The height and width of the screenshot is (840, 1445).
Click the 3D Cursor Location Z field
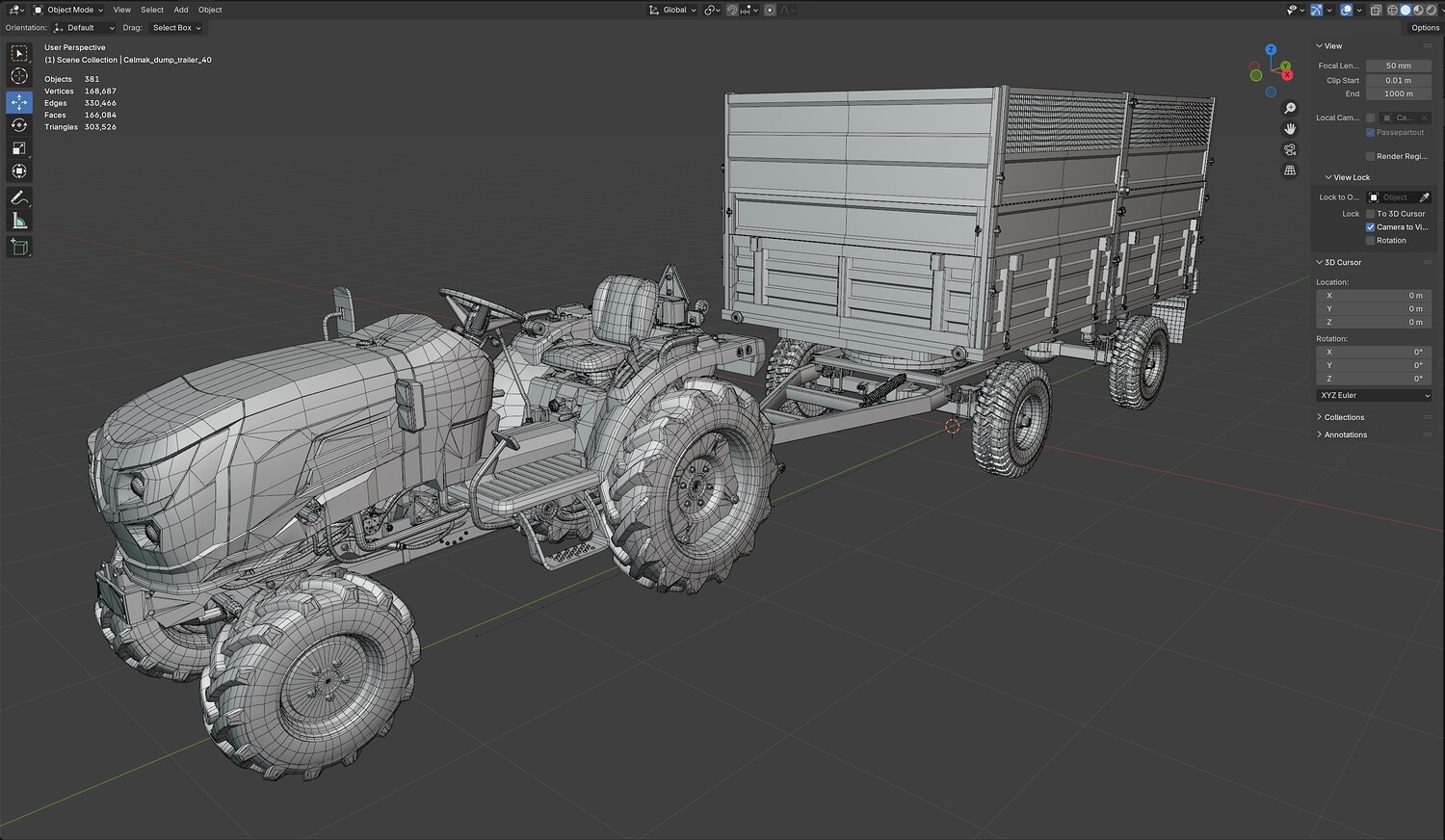[x=1374, y=323]
